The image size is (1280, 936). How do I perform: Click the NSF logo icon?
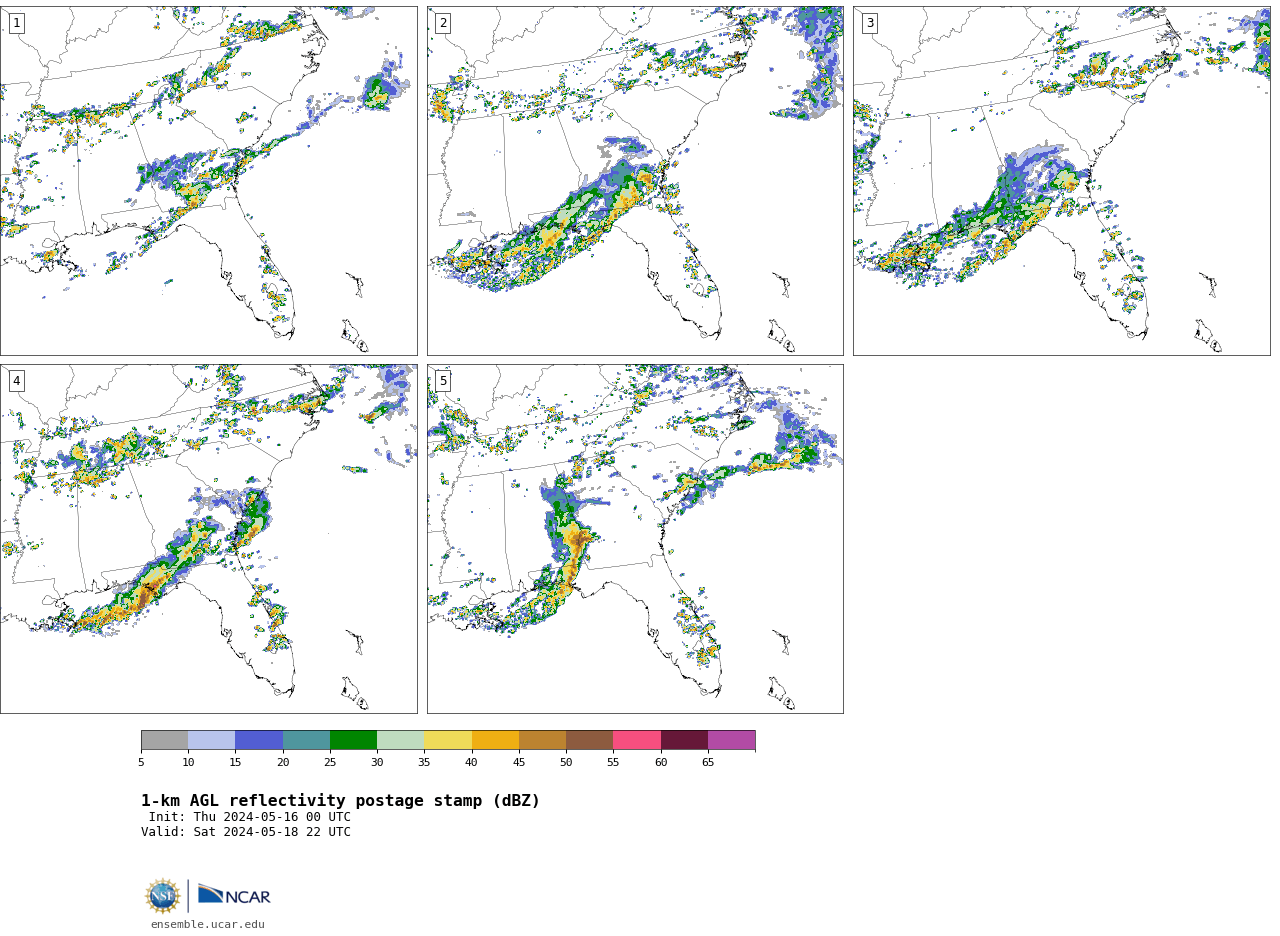click(163, 896)
